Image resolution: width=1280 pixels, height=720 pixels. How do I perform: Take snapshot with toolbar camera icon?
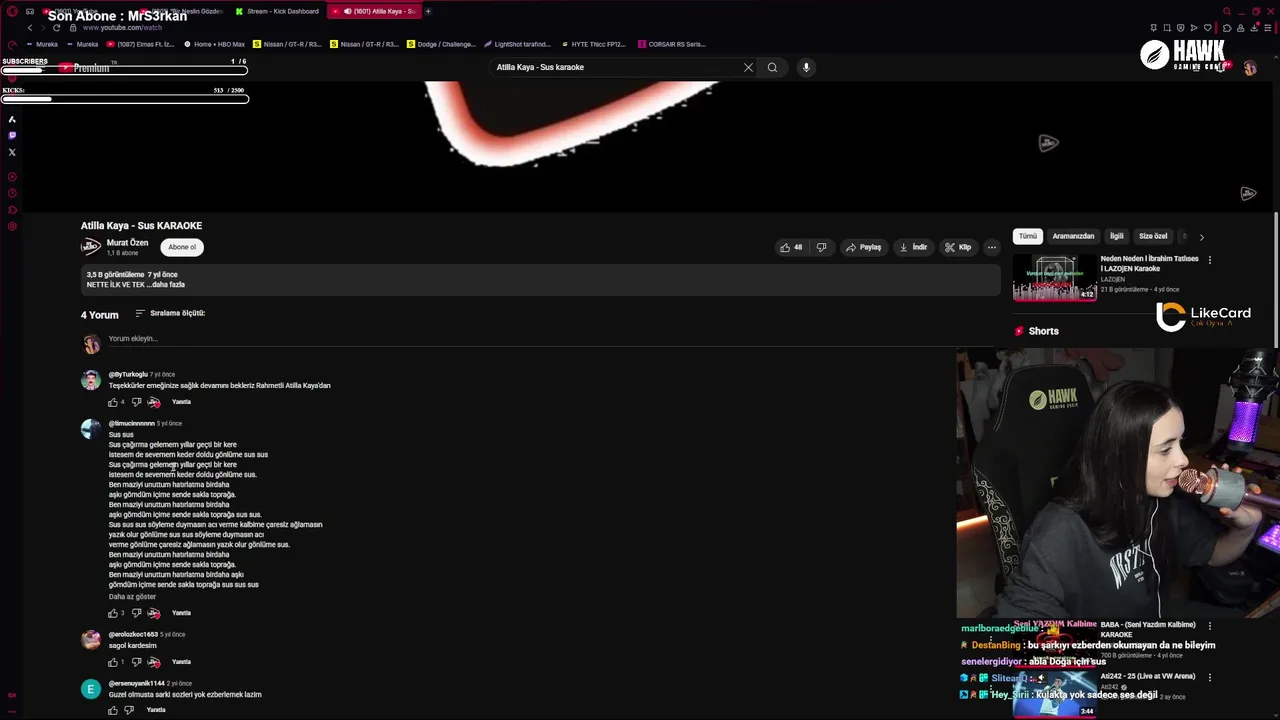point(1166,28)
